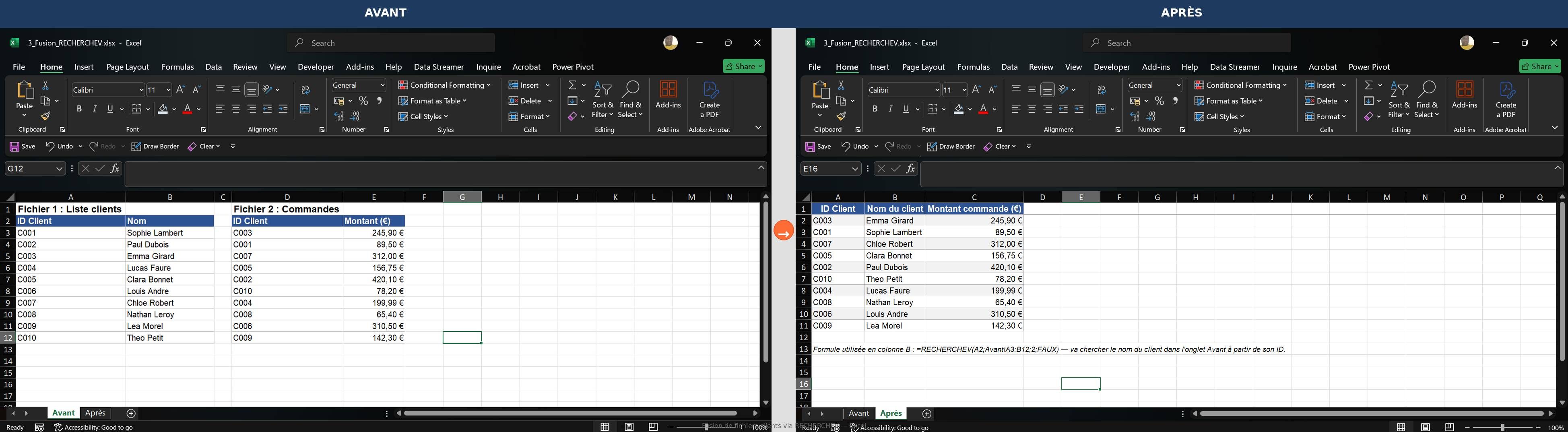This screenshot has height=432, width=1568.
Task: Toggle Underline in right window
Action: click(906, 109)
